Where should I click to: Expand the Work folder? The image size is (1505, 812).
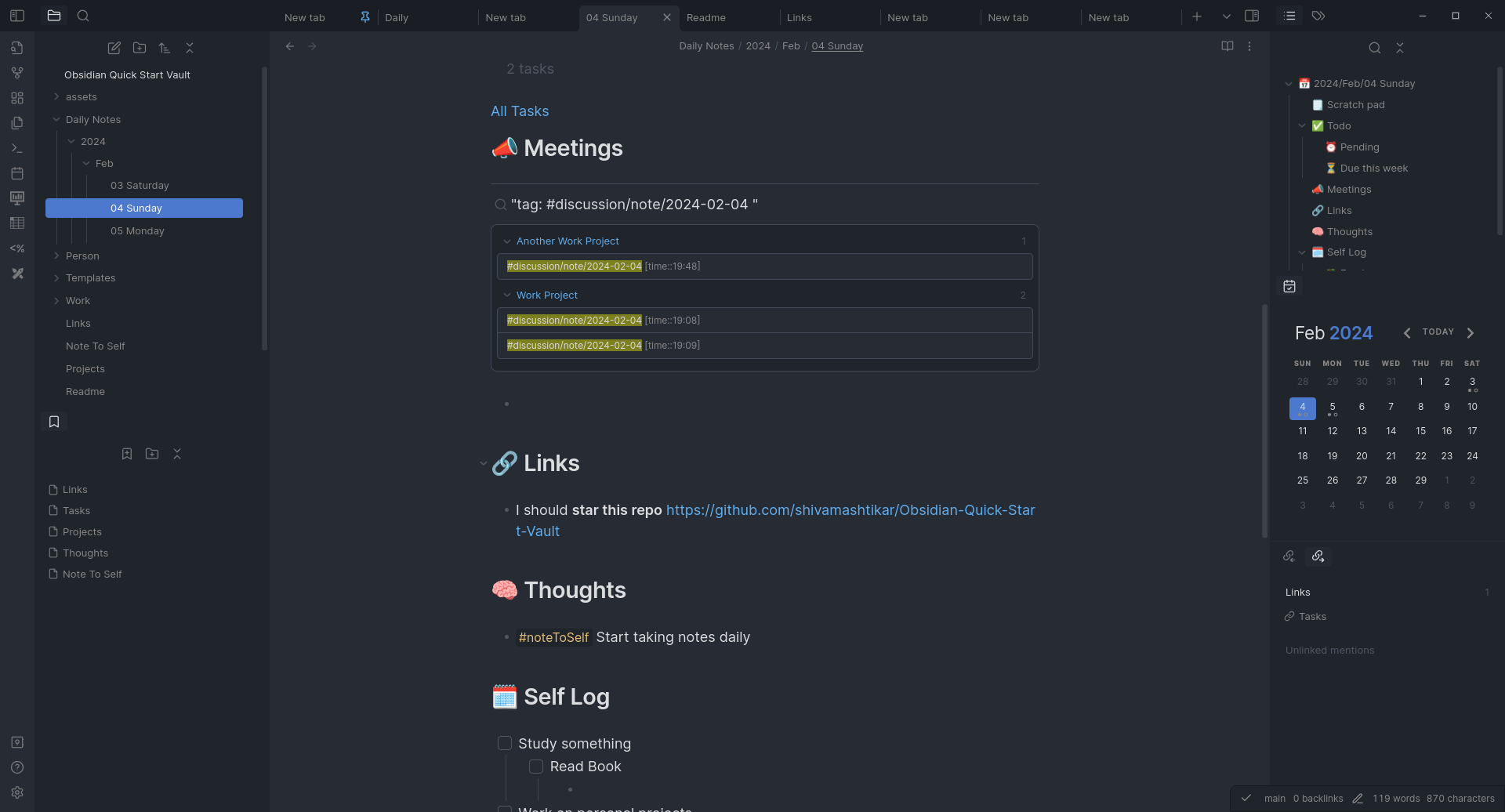56,301
